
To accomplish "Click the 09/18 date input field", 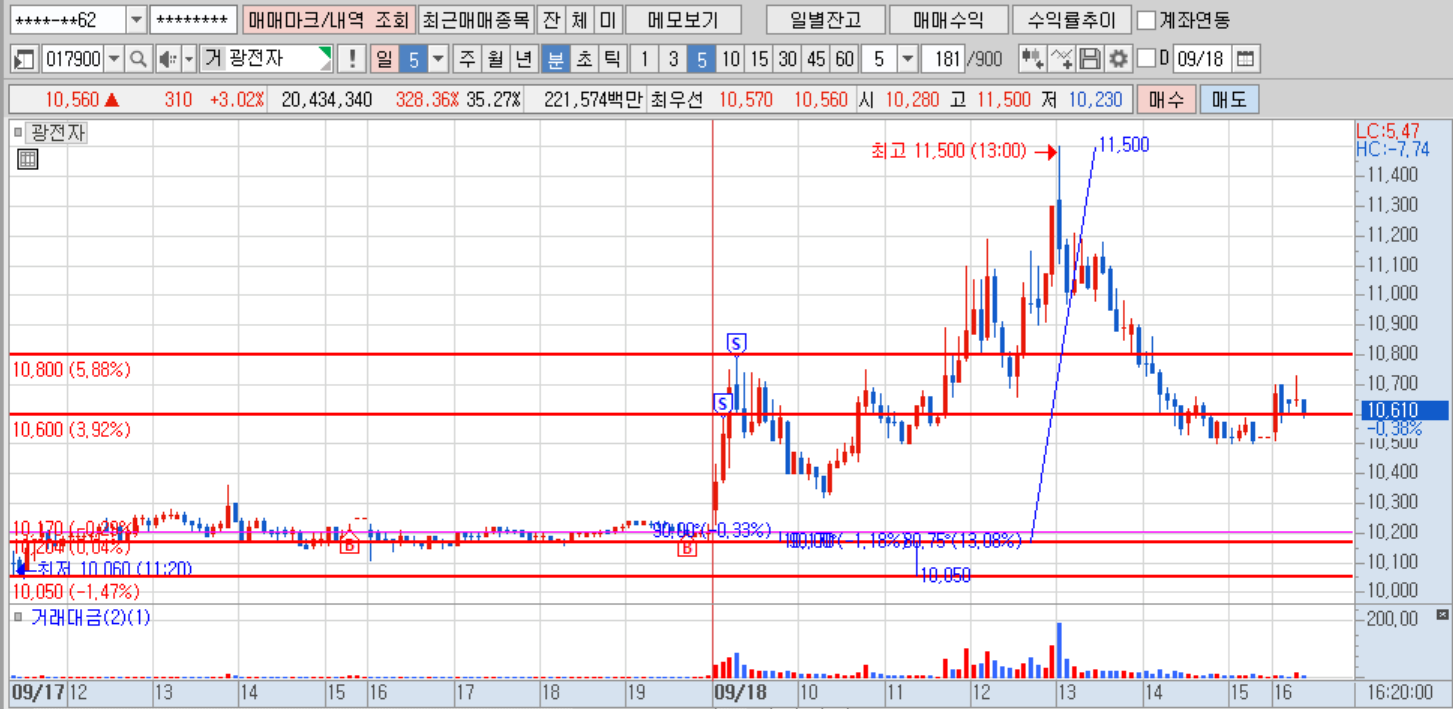I will pos(1202,59).
